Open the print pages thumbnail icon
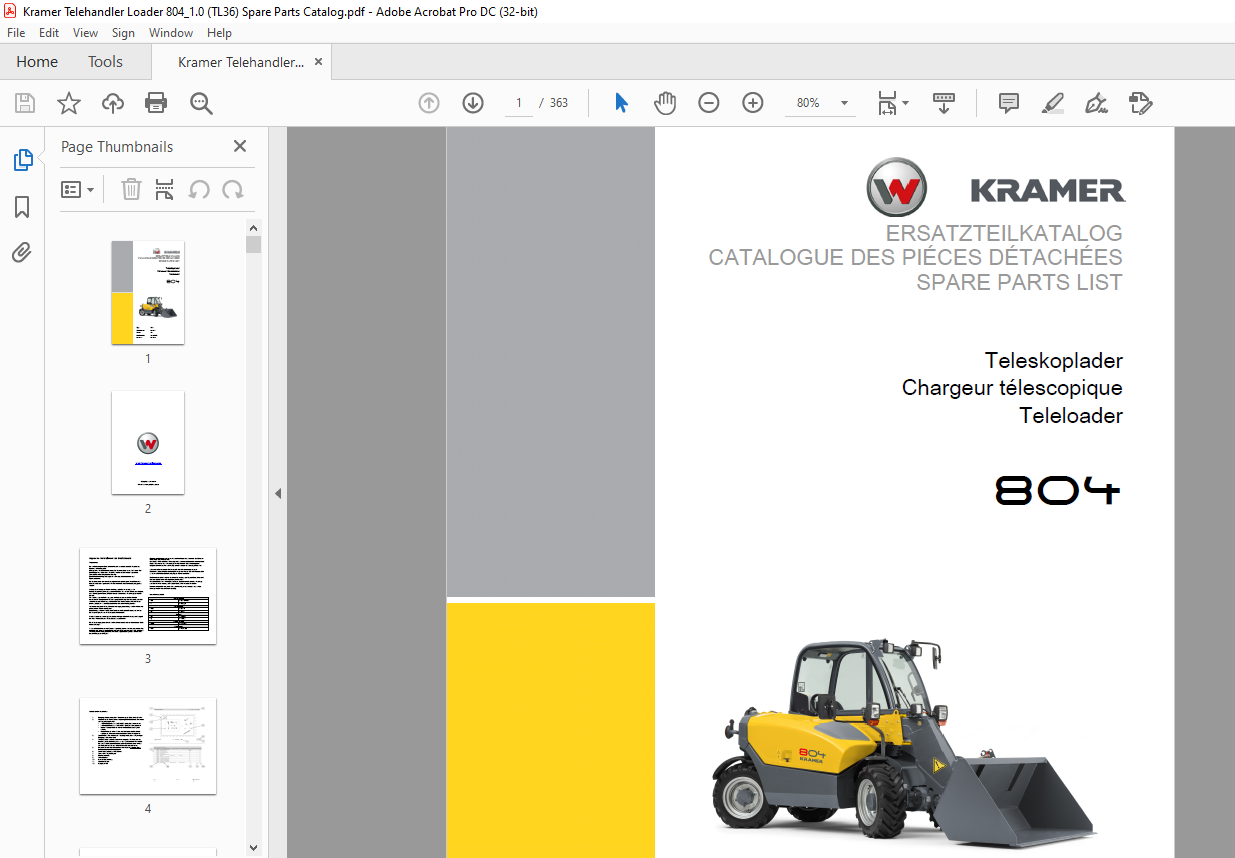The width and height of the screenshot is (1235, 858). pyautogui.click(x=165, y=189)
